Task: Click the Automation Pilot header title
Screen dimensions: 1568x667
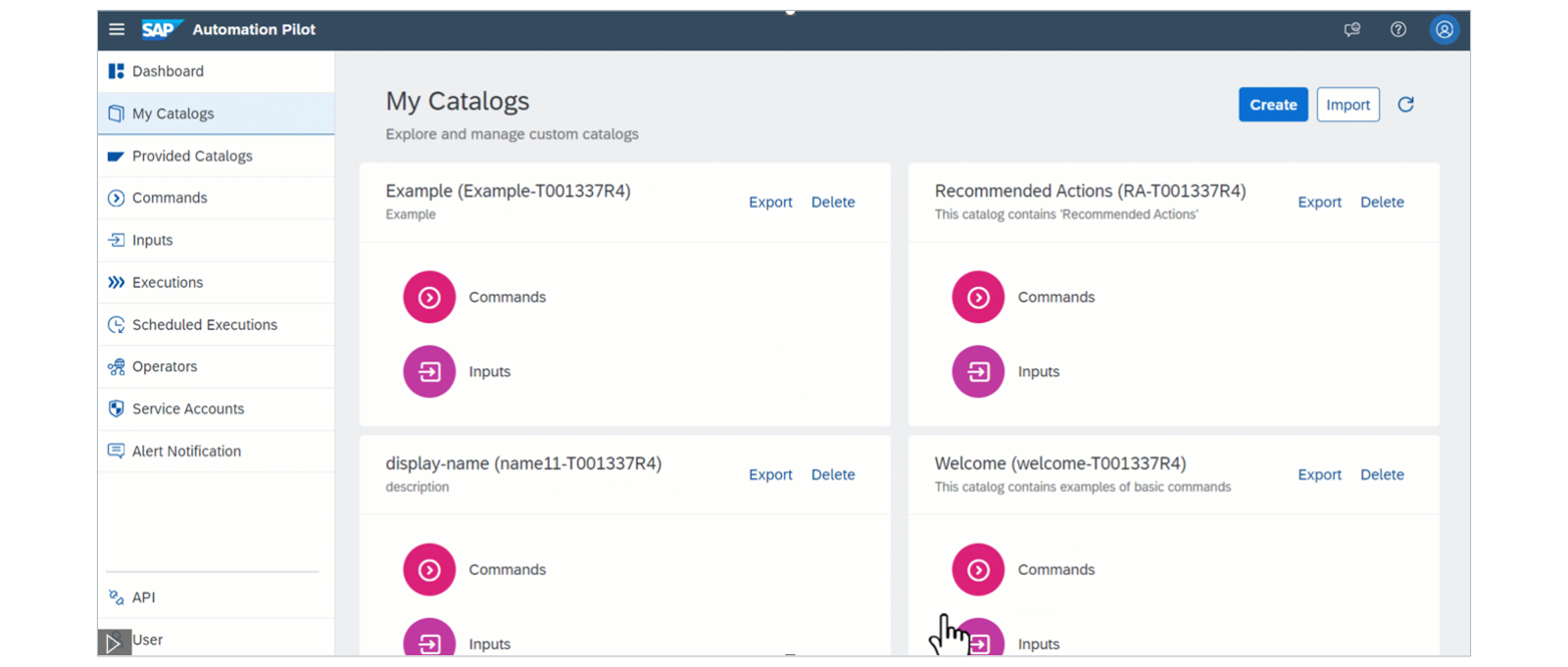Action: pos(254,29)
